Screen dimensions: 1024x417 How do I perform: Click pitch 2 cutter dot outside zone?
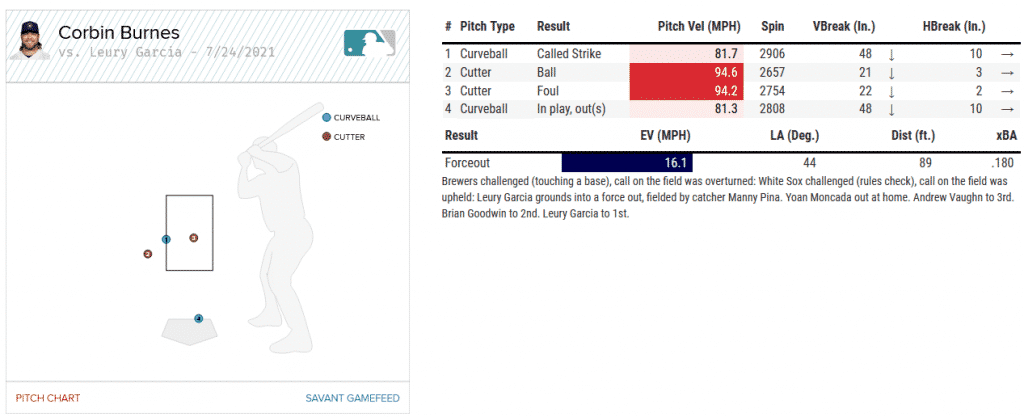[147, 254]
